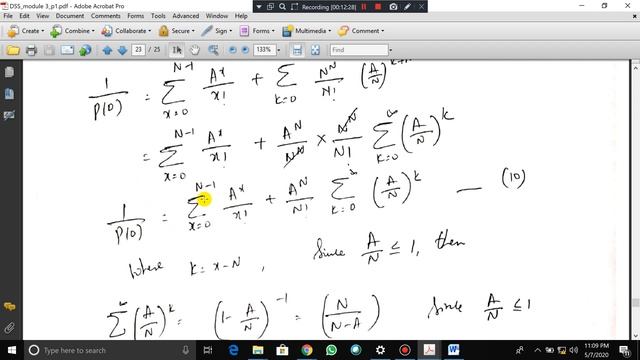This screenshot has height=360, width=640.
Task: Open the Advanced menu
Action: coord(186,16)
